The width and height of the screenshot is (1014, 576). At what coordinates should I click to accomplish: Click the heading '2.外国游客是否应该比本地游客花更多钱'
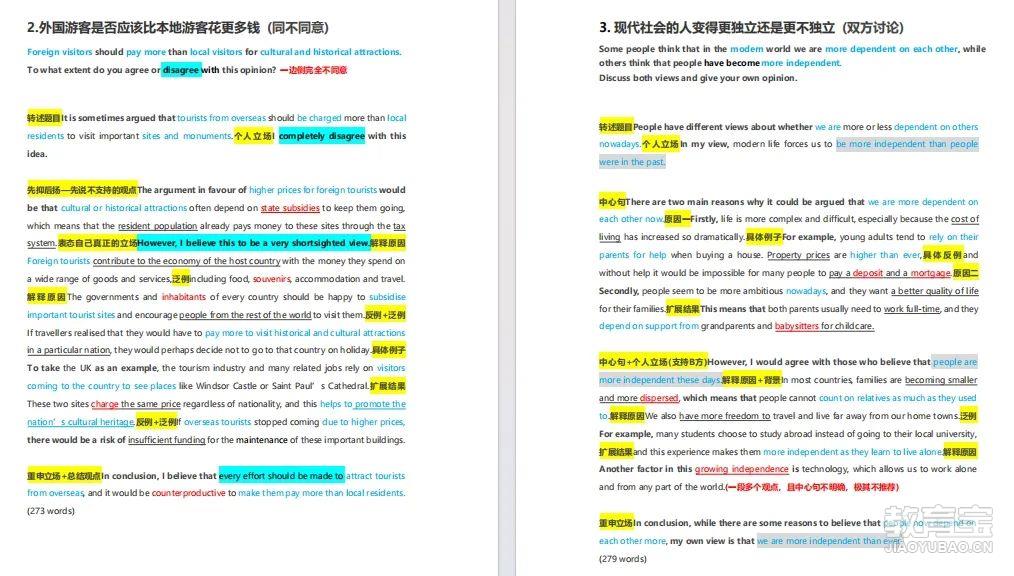tap(143, 28)
